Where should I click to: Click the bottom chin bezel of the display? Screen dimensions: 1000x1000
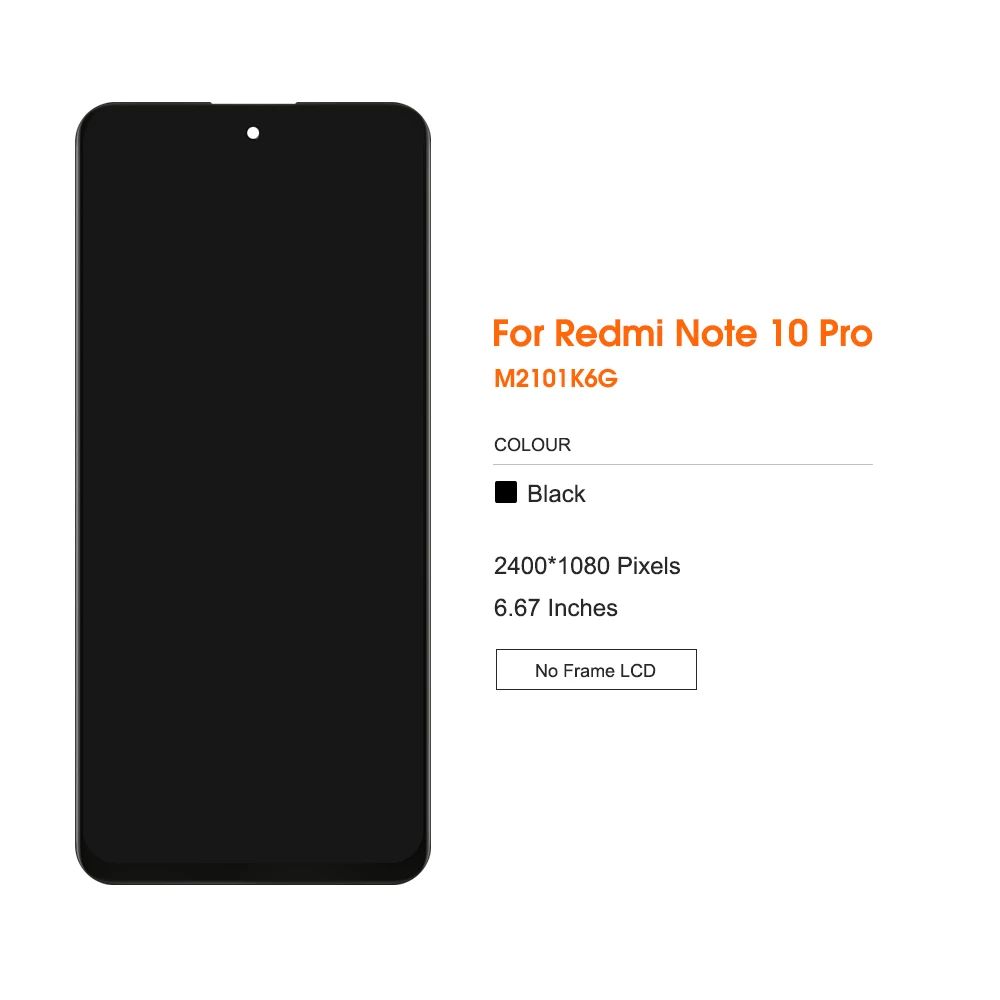[253, 873]
